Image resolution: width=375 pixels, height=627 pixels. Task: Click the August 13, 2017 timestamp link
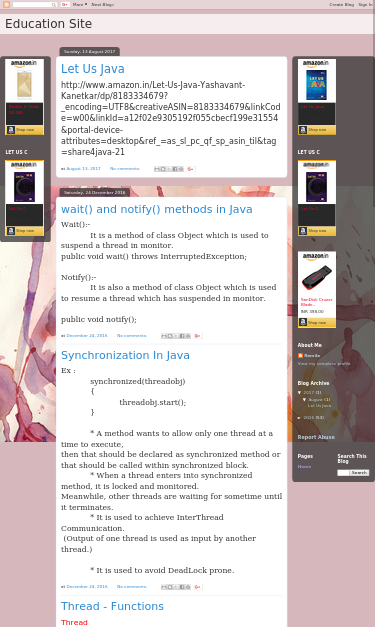pos(83,169)
